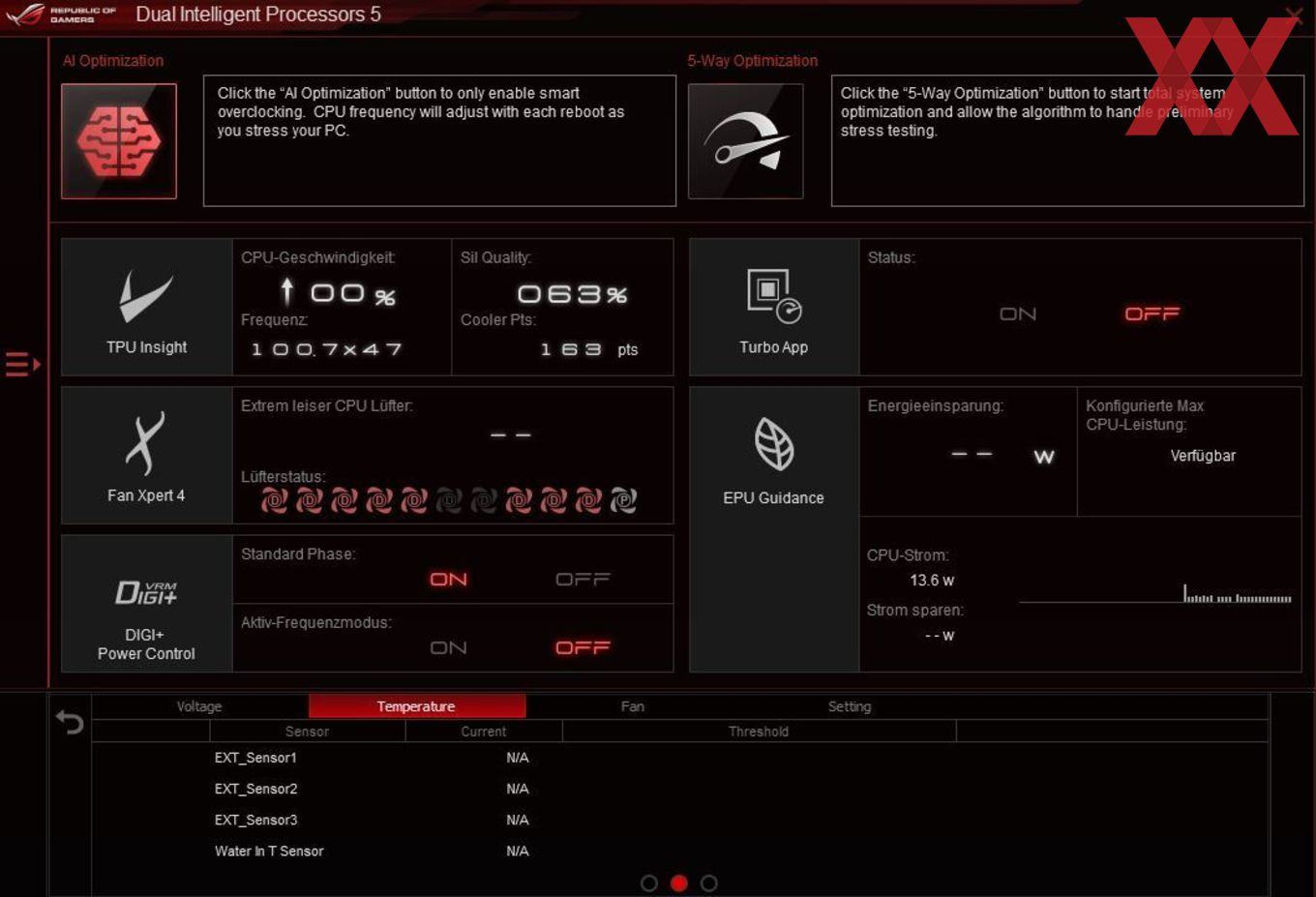Click the Cooler Pts 163 pts value
Image resolution: width=1316 pixels, height=897 pixels.
[x=589, y=349]
